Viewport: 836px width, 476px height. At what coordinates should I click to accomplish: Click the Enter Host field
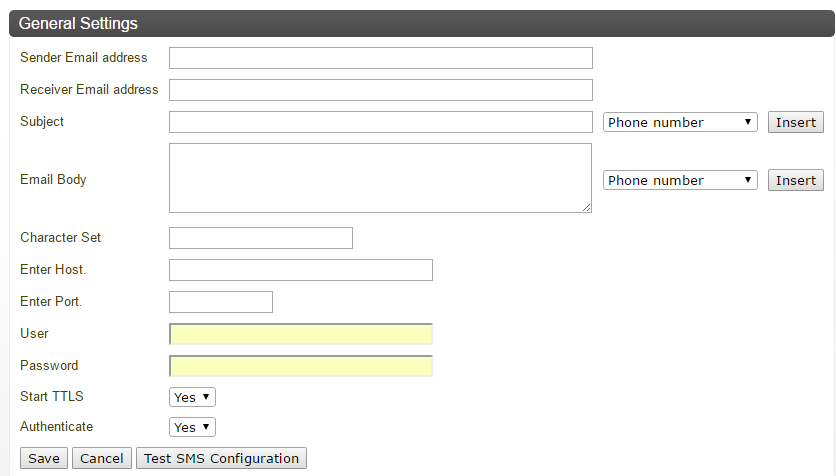pyautogui.click(x=300, y=270)
